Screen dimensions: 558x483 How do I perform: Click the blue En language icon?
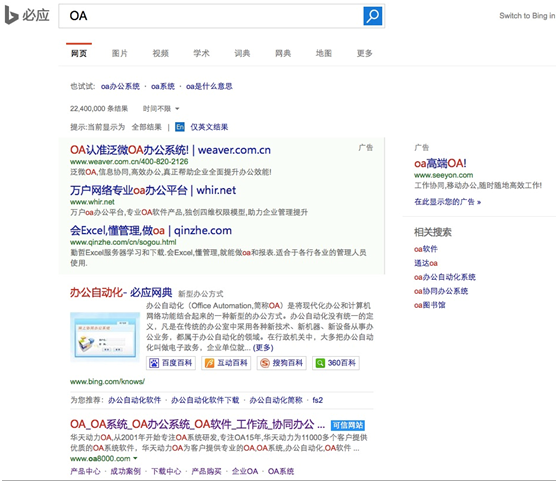point(180,127)
